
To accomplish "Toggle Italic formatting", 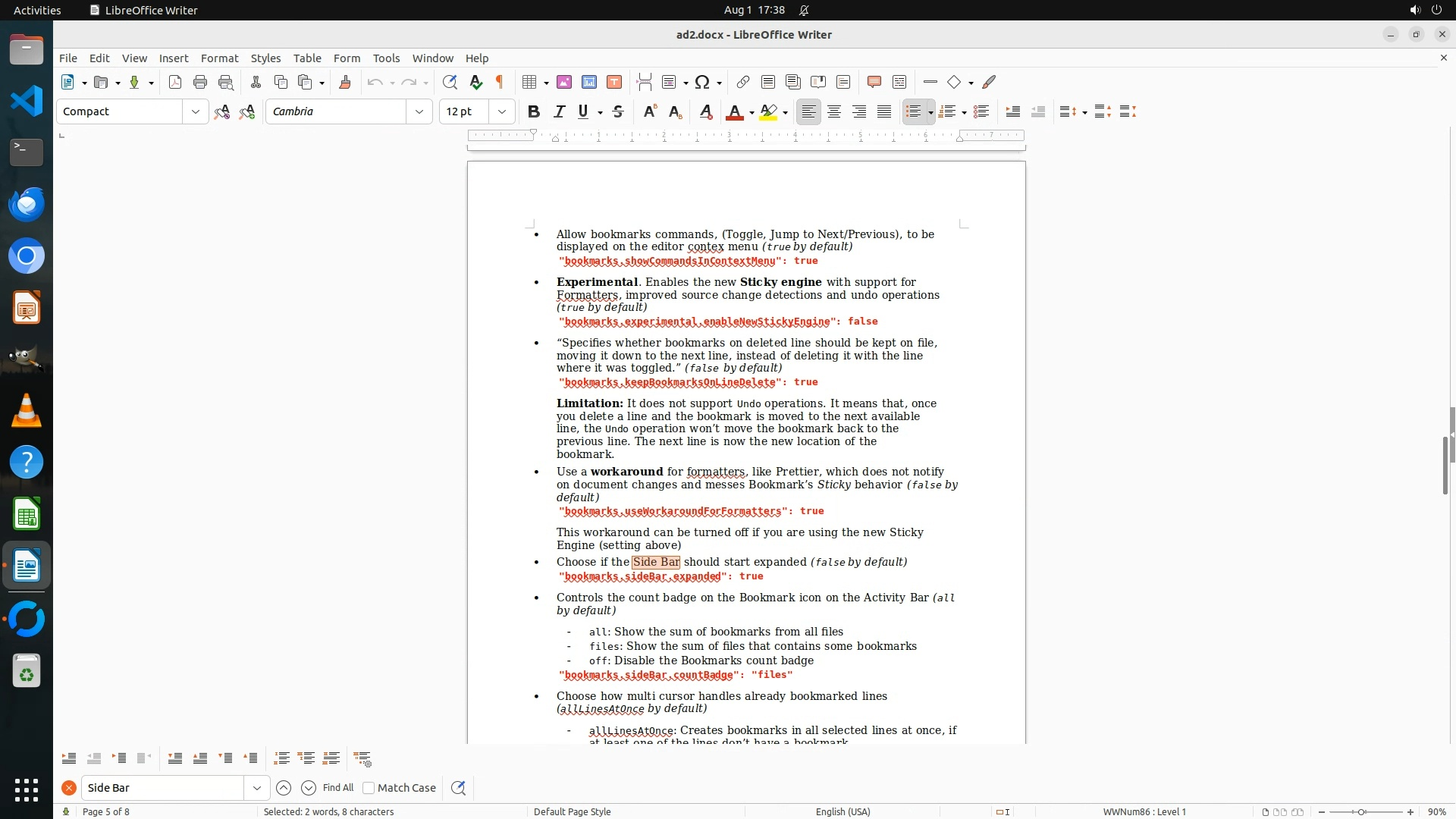I will pos(559,111).
